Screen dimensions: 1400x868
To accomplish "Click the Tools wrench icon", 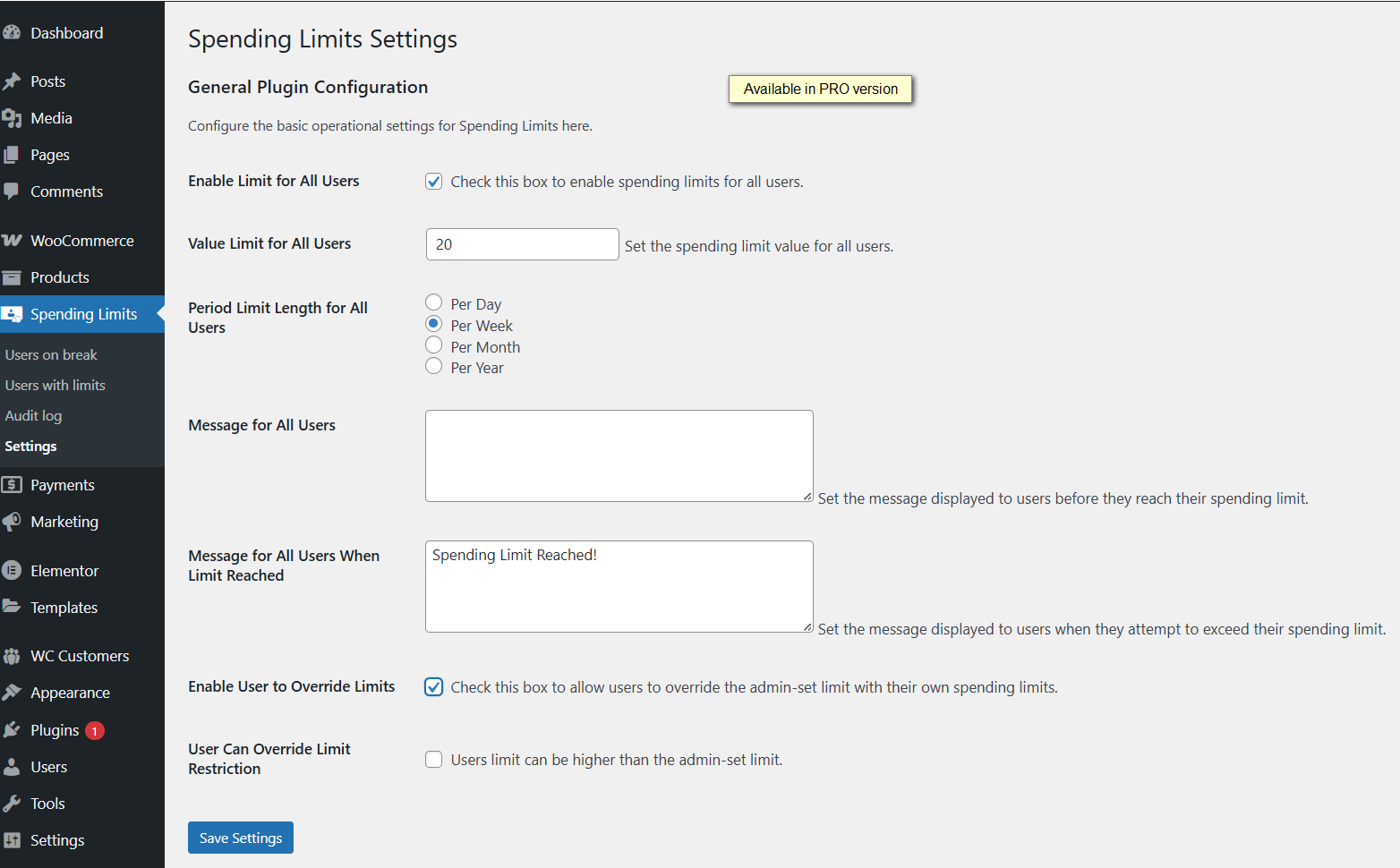I will (x=12, y=804).
